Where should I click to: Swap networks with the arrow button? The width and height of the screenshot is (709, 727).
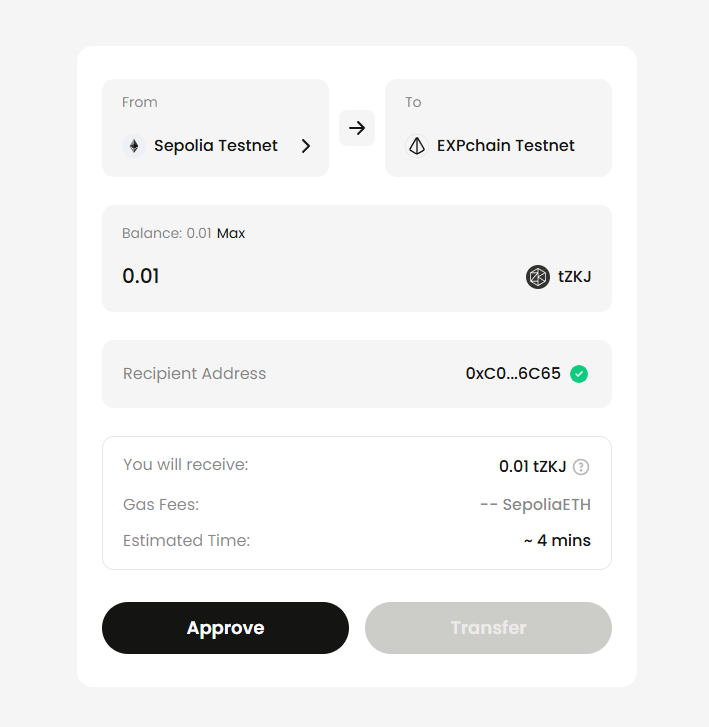coord(357,128)
